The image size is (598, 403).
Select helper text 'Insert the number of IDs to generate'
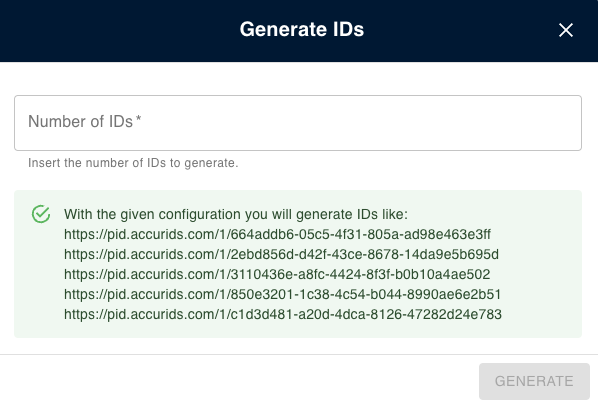tap(133, 163)
